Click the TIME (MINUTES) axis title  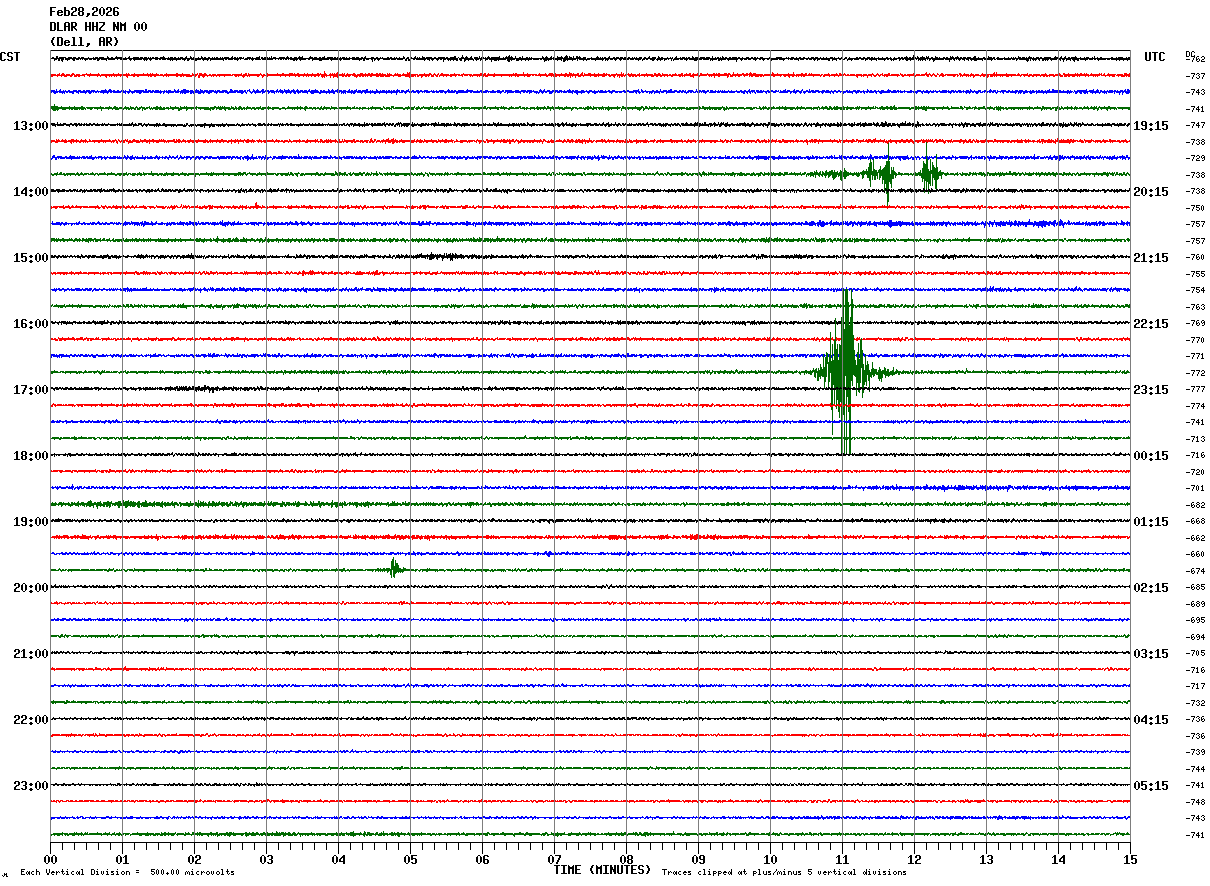[x=602, y=870]
